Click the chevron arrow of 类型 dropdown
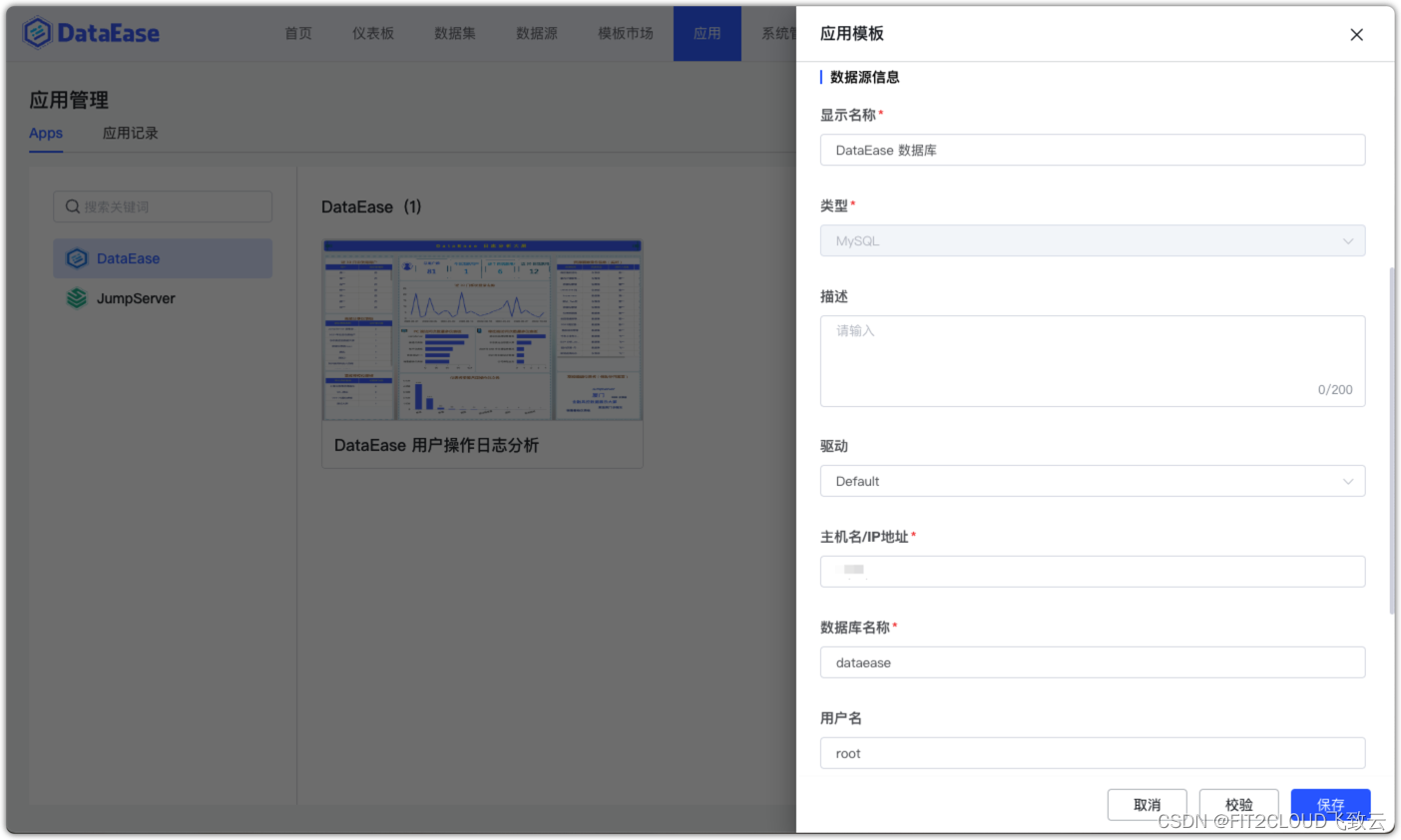 (1348, 240)
